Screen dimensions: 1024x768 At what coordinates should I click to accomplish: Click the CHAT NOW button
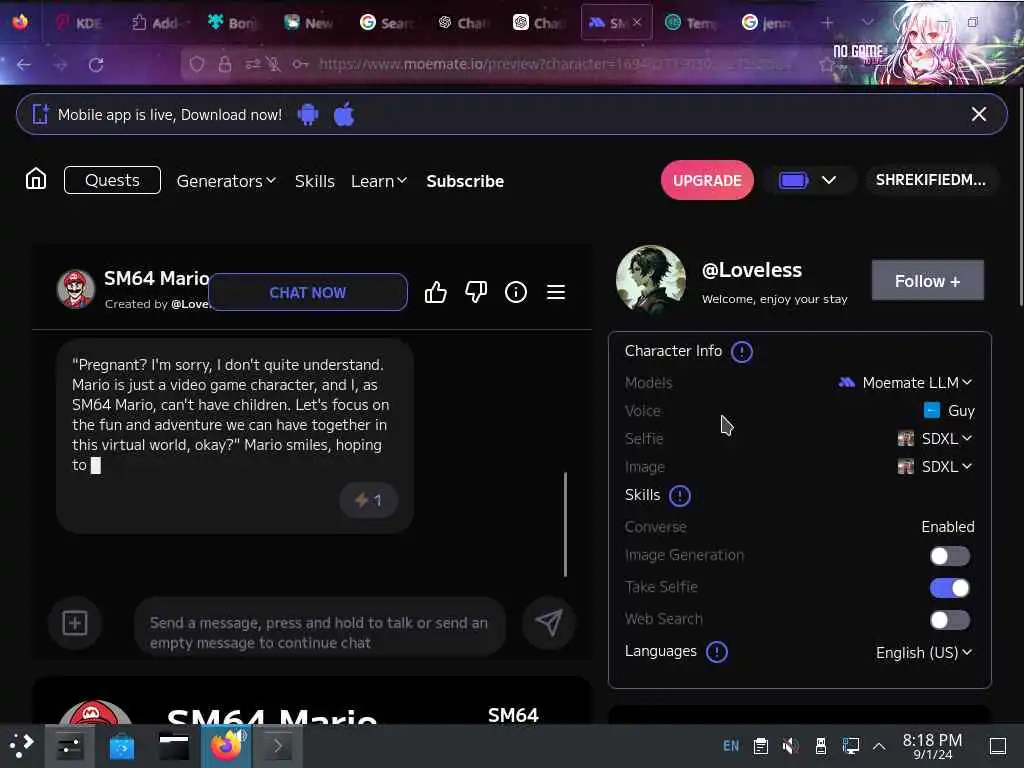tap(308, 293)
